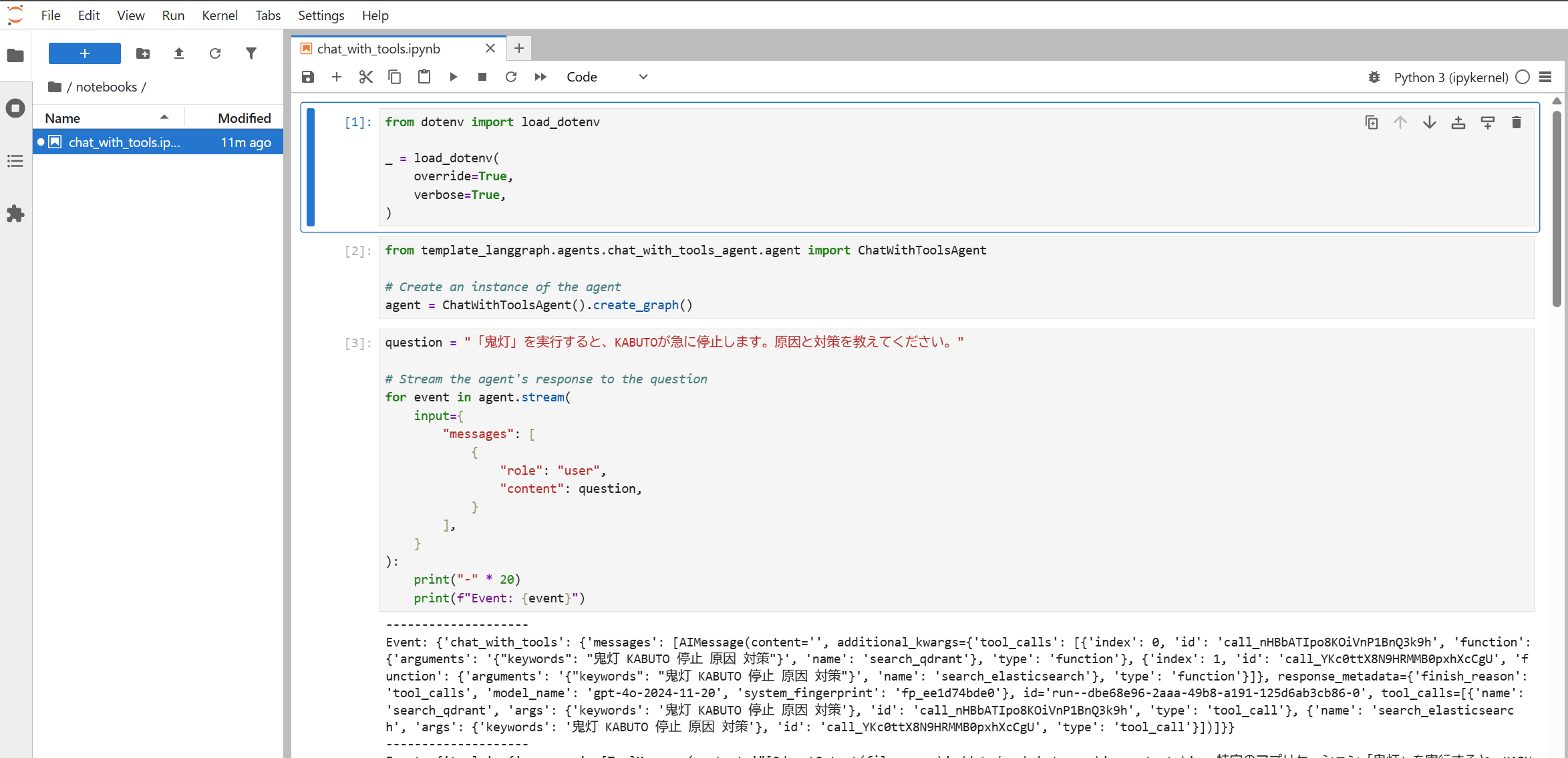The height and width of the screenshot is (758, 1568).
Task: Restart kernel and run all cells
Action: 540,77
